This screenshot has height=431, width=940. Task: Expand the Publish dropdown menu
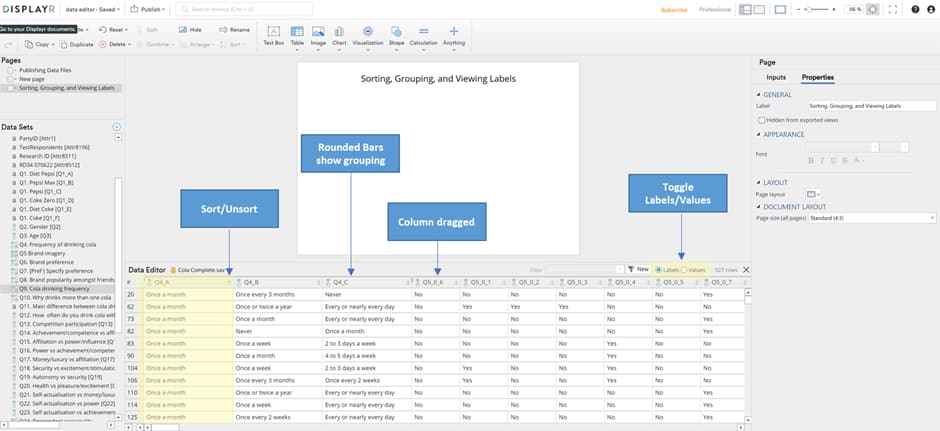click(x=150, y=9)
